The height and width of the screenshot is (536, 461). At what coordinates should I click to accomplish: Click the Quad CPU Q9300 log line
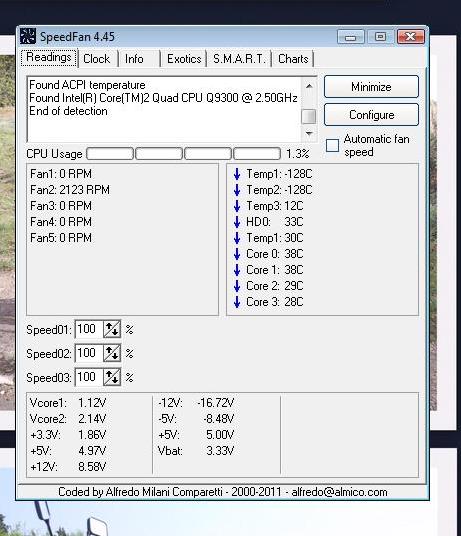163,98
